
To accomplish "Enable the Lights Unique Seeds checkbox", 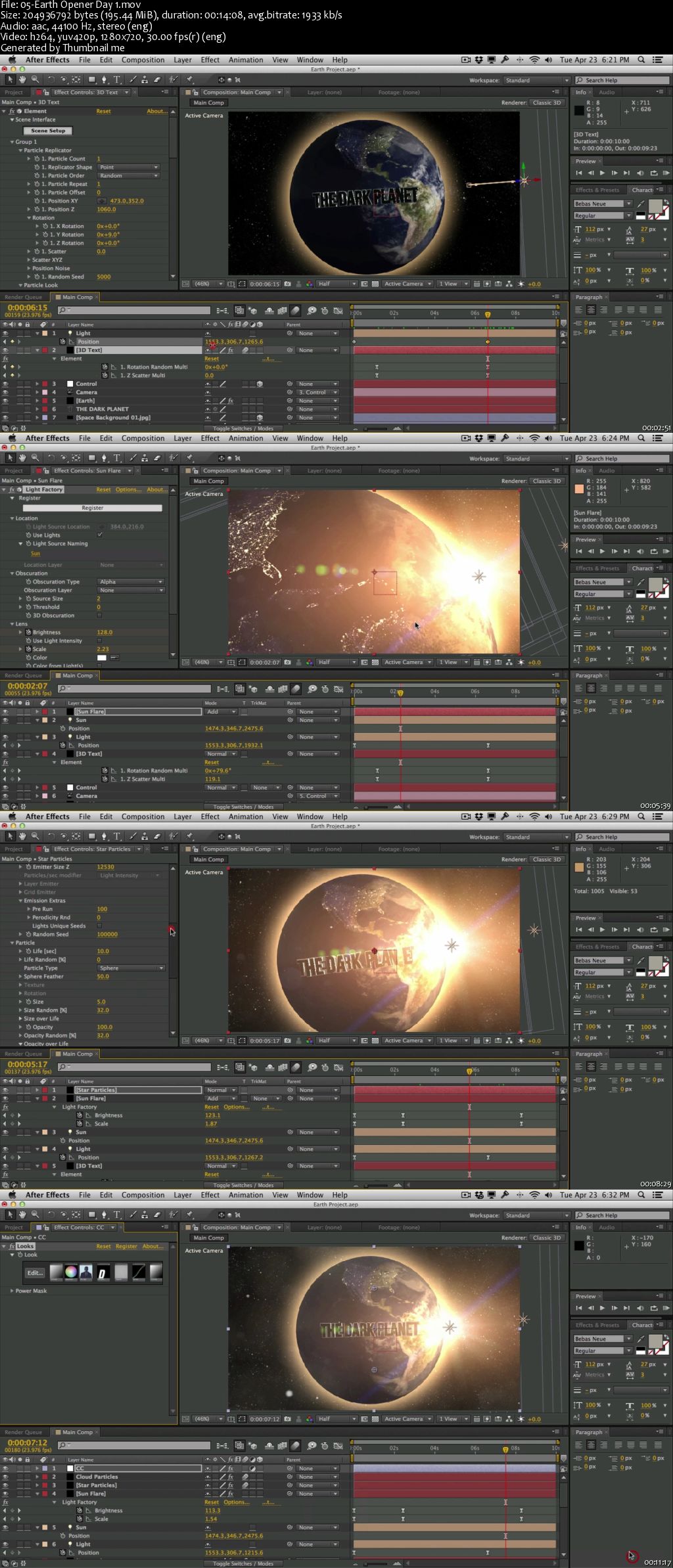I will [x=99, y=926].
